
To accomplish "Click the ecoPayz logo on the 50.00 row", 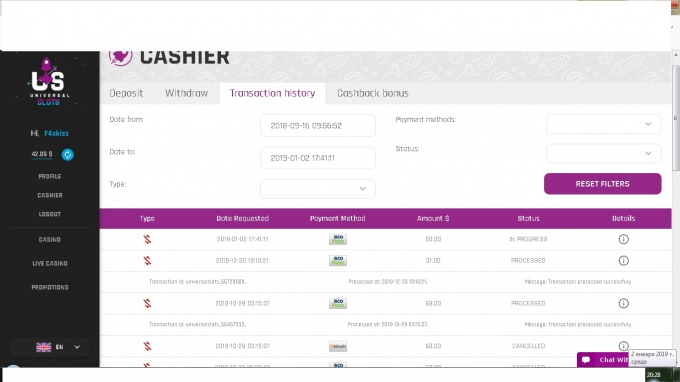I will pyautogui.click(x=338, y=239).
